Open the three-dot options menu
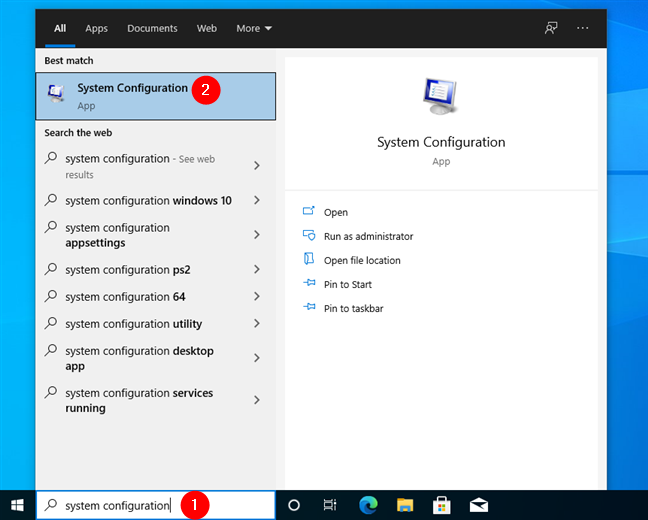Screen dimensions: 648x520 click(583, 28)
